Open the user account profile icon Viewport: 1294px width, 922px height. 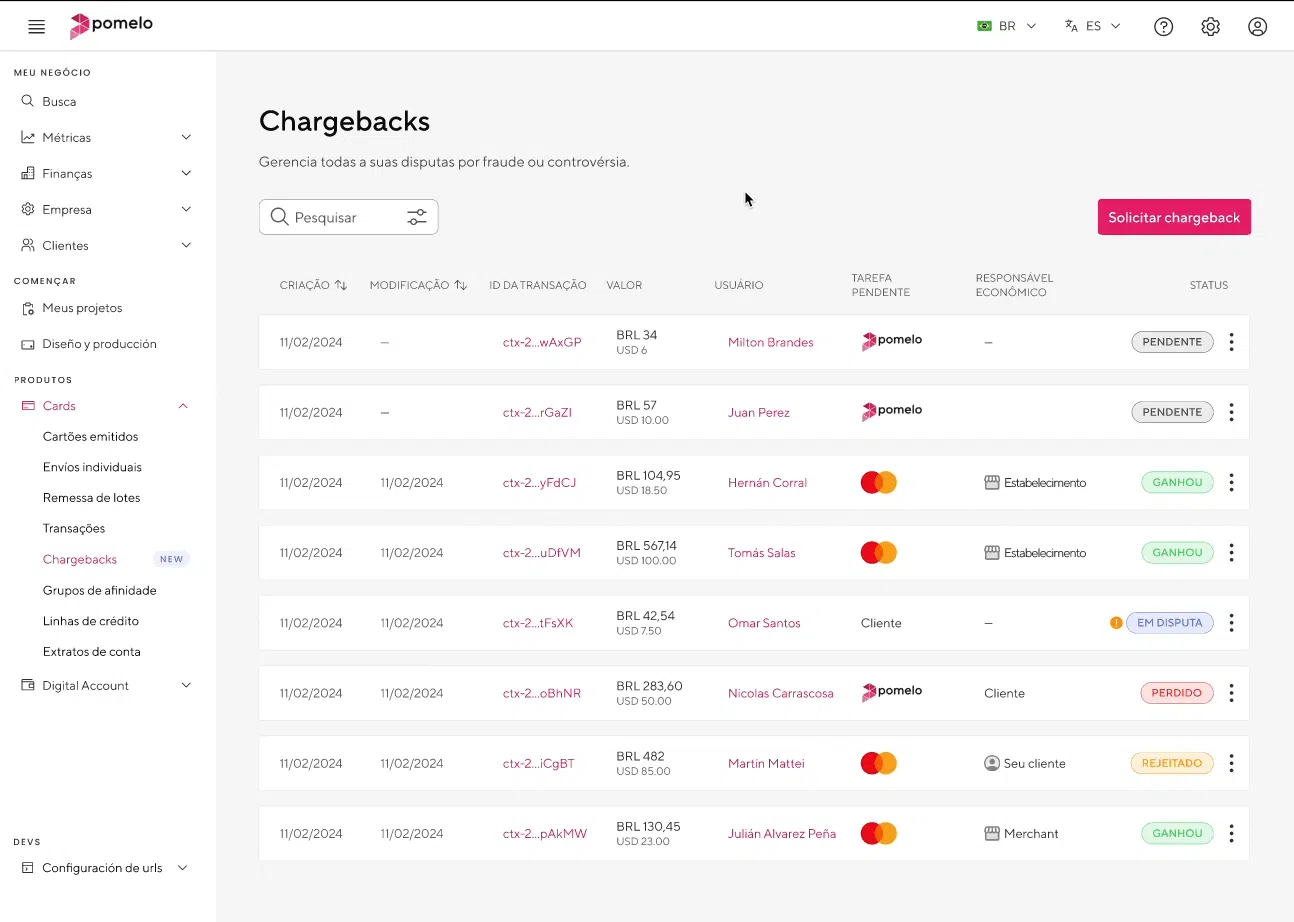tap(1257, 26)
